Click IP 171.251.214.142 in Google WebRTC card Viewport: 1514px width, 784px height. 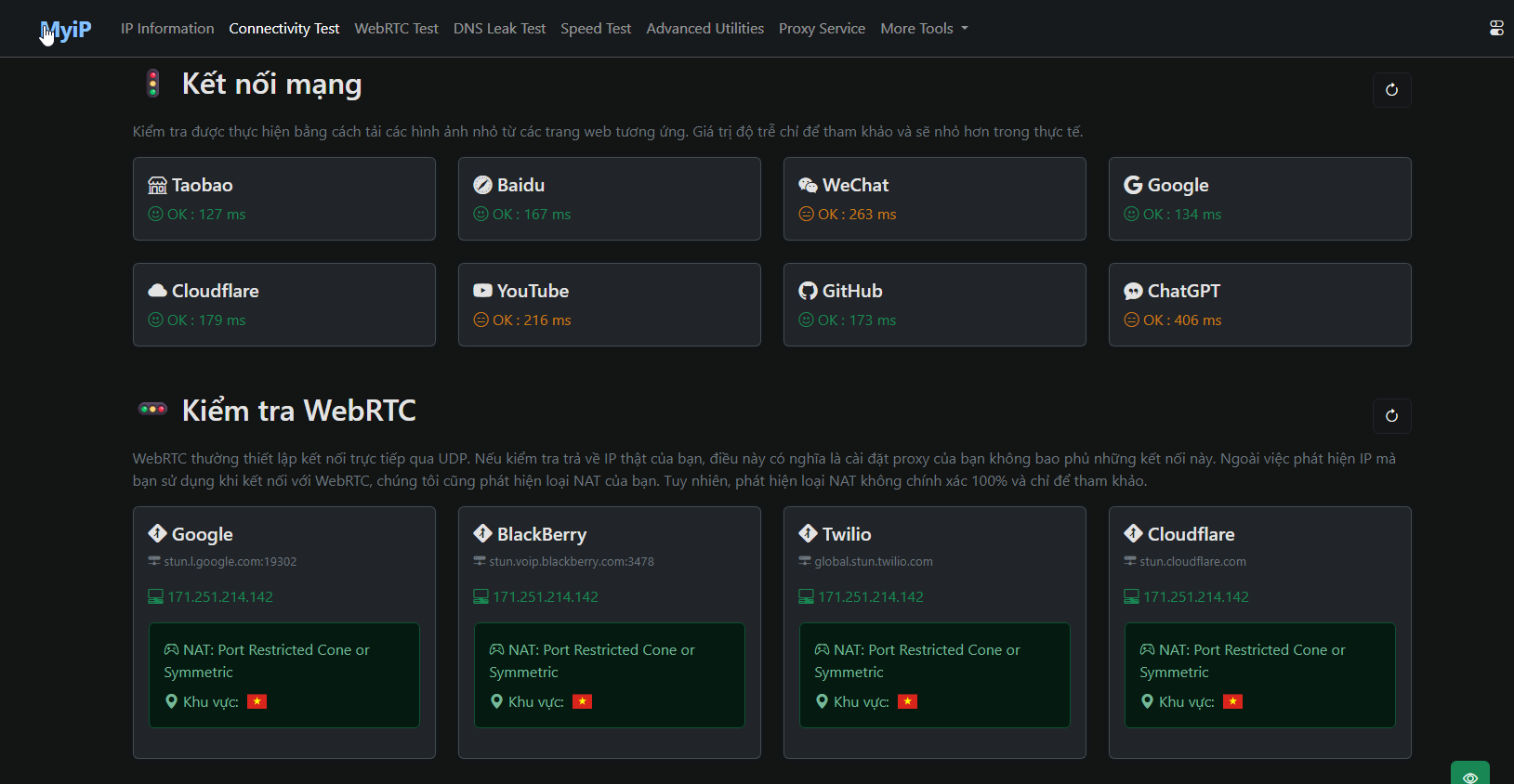220,596
